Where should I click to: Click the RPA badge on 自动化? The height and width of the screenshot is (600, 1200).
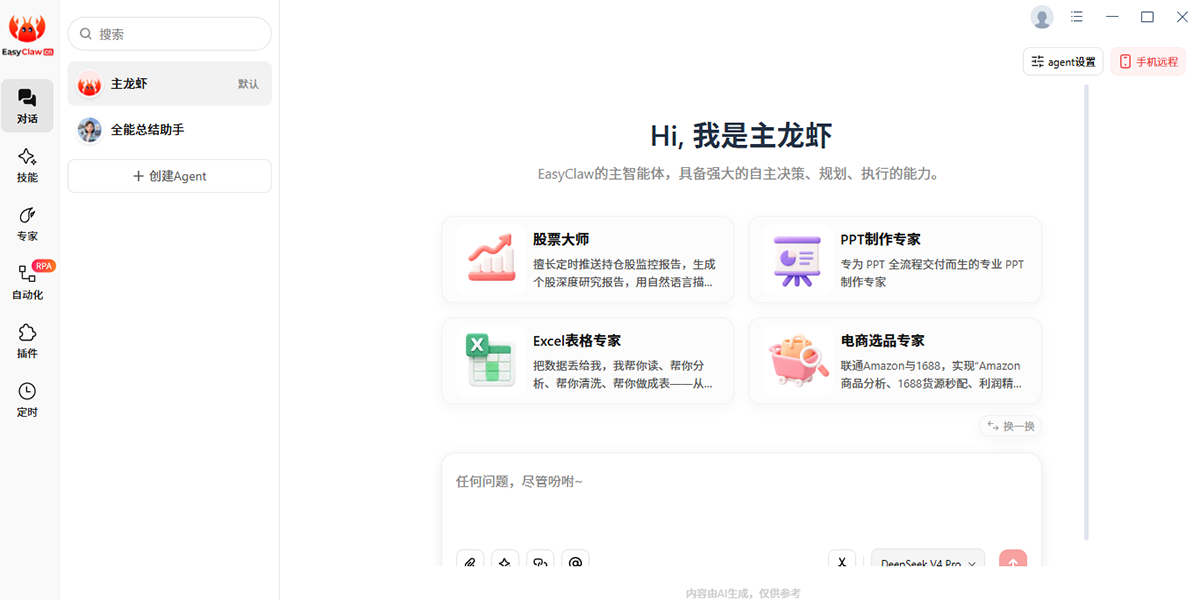tap(44, 266)
